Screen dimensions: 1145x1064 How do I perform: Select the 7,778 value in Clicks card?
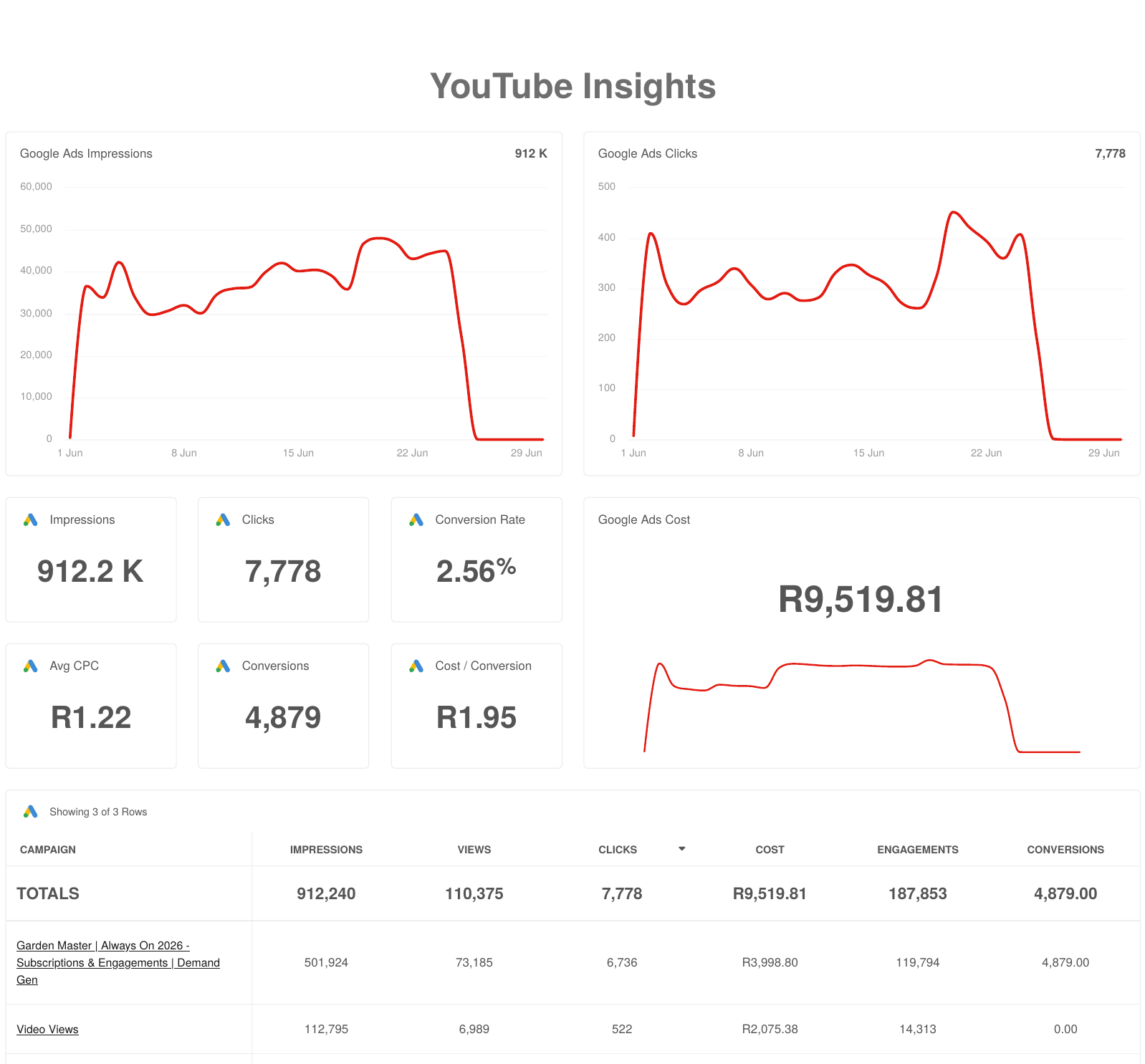coord(283,572)
